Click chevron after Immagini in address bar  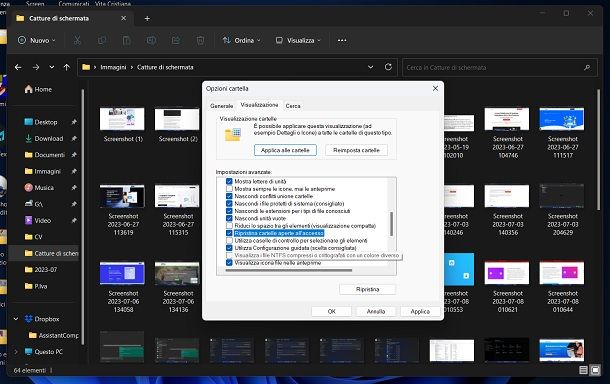pyautogui.click(x=131, y=67)
